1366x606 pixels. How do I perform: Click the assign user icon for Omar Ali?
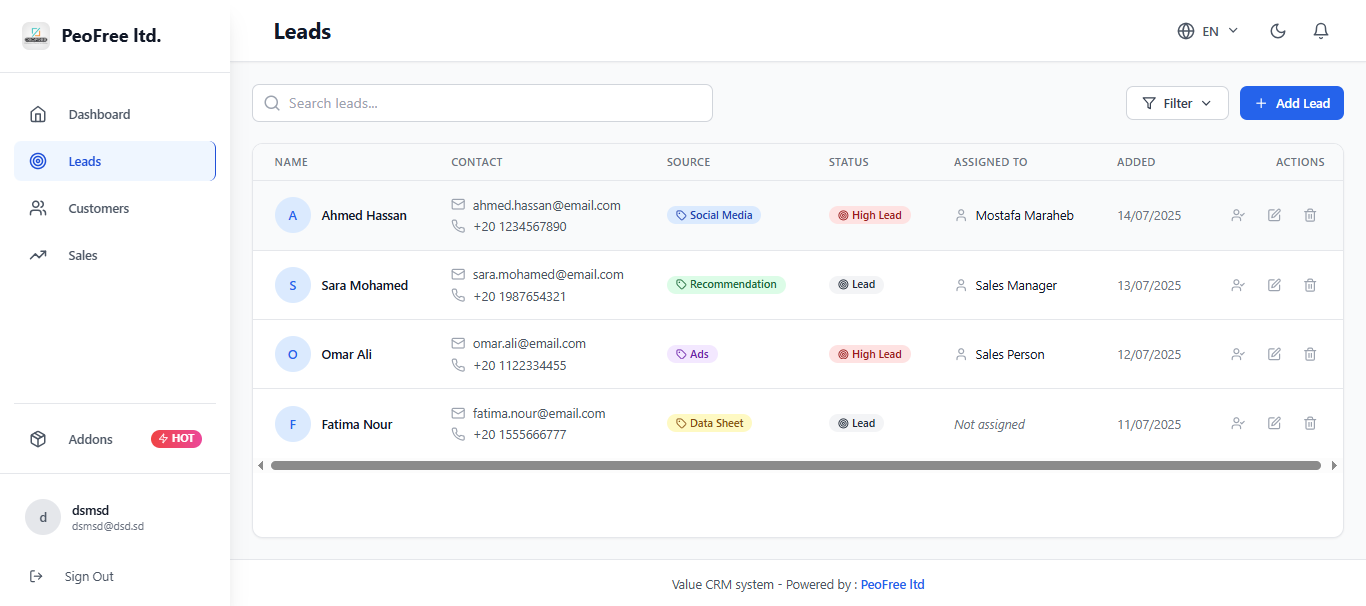(x=1238, y=354)
